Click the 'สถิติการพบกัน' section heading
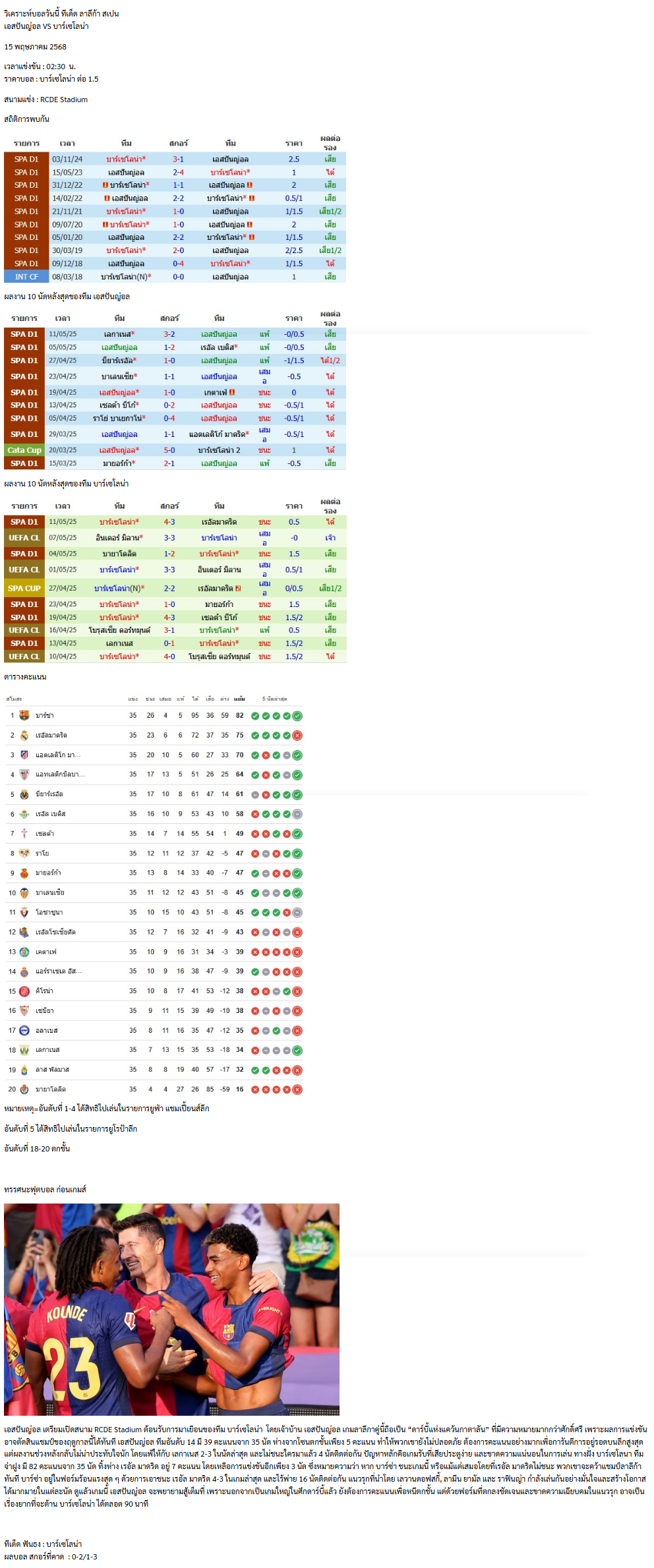 (26, 119)
